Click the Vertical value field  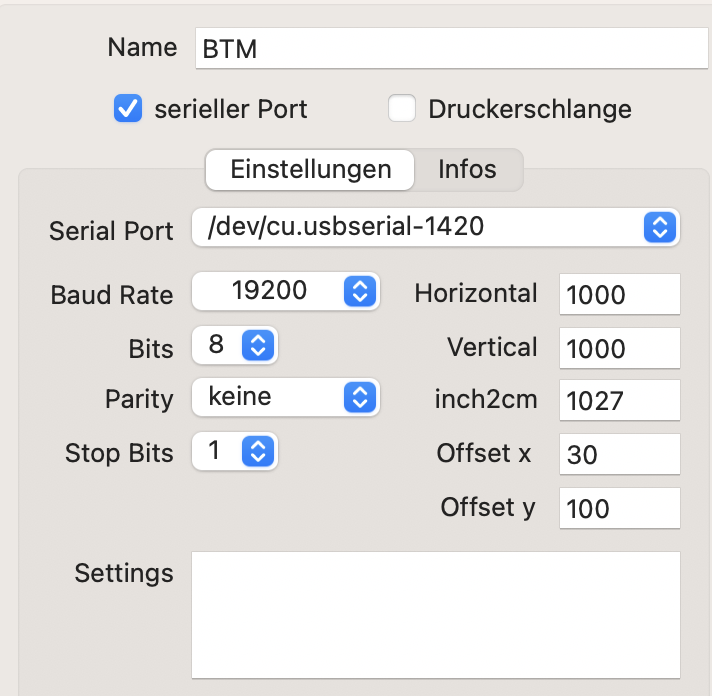(619, 348)
